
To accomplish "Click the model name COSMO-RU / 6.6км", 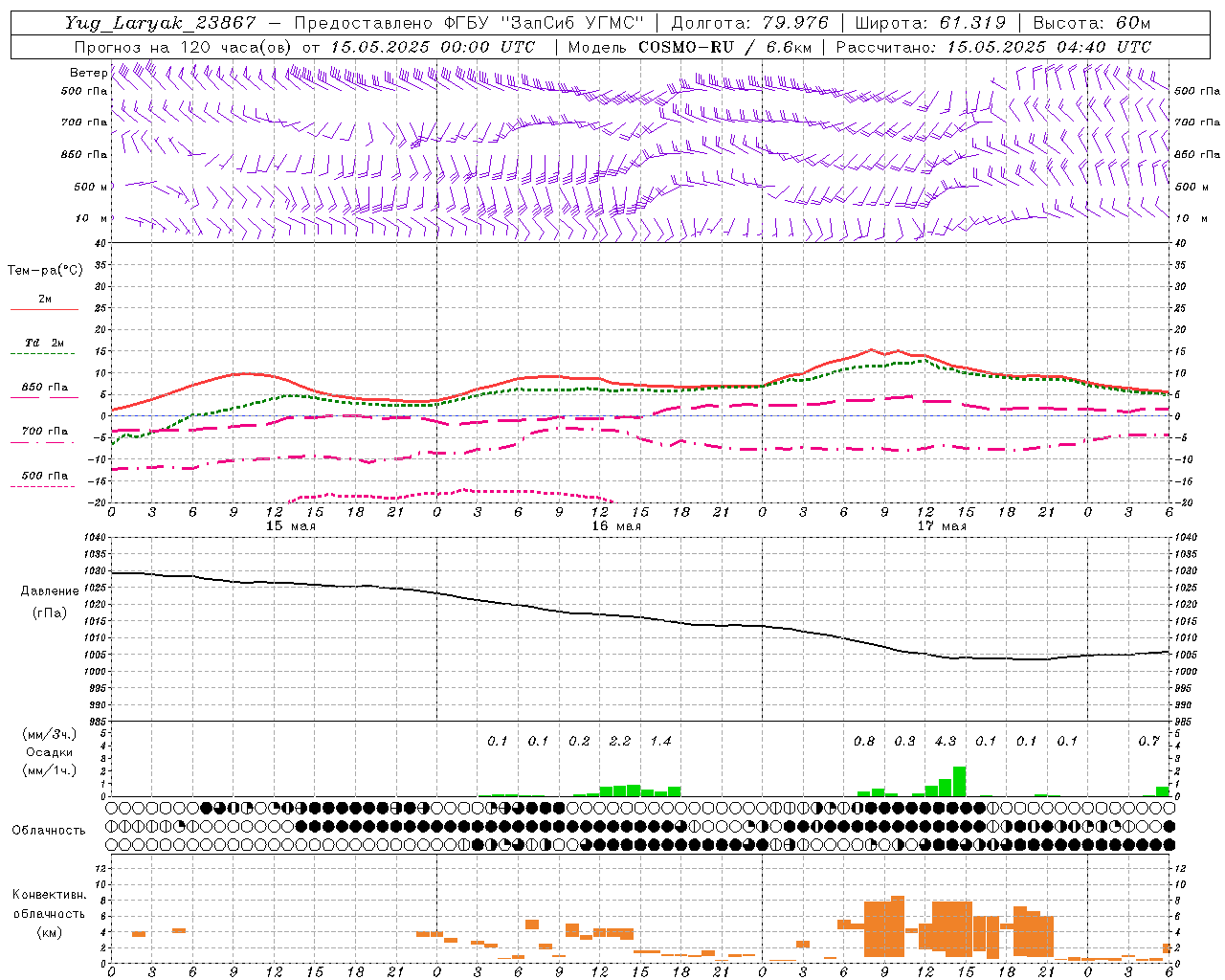I will [725, 47].
